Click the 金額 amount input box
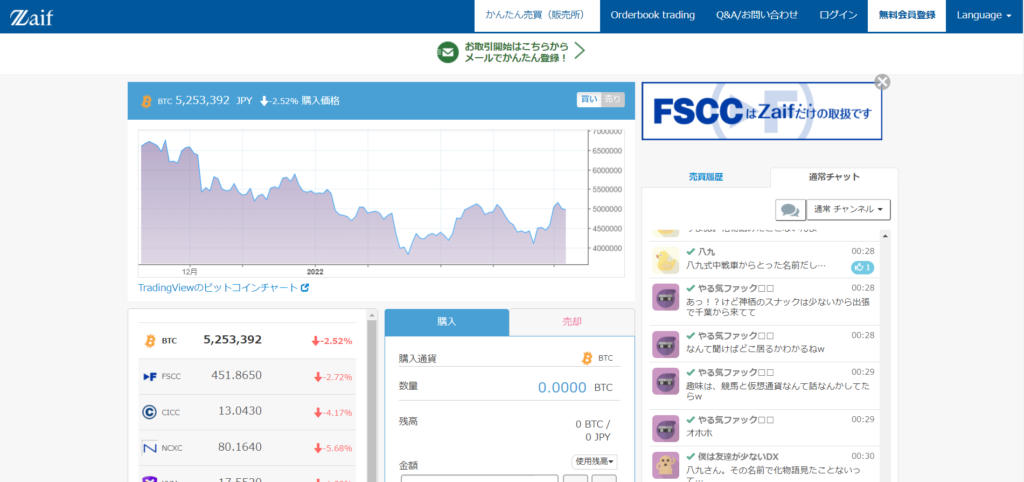This screenshot has height=482, width=1024. 479,479
